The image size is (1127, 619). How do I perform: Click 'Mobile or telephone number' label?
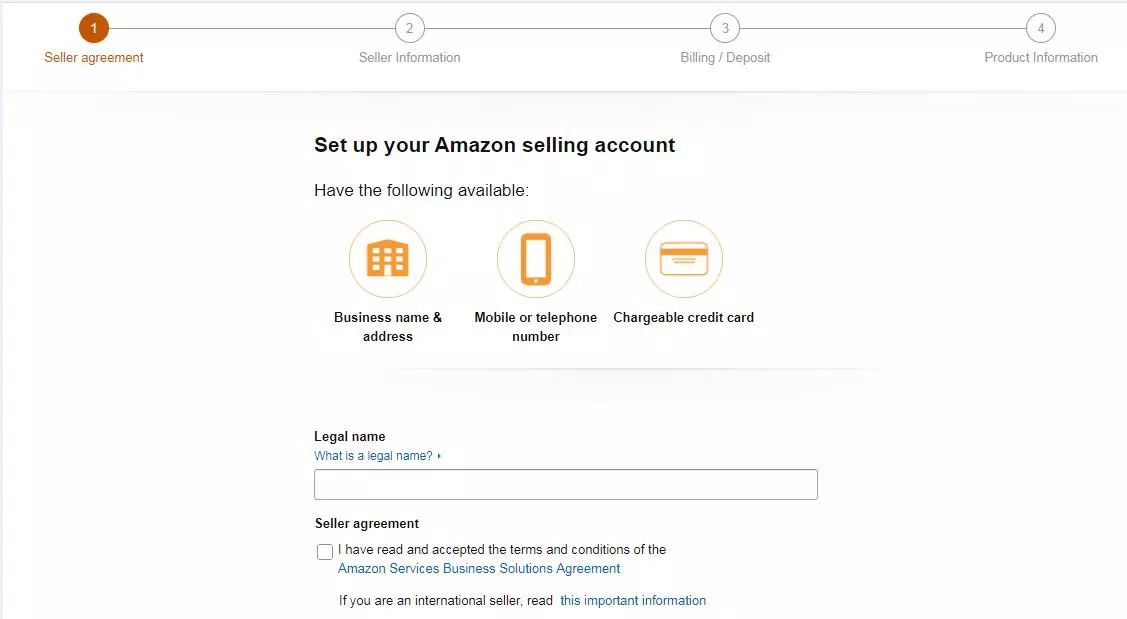(535, 326)
